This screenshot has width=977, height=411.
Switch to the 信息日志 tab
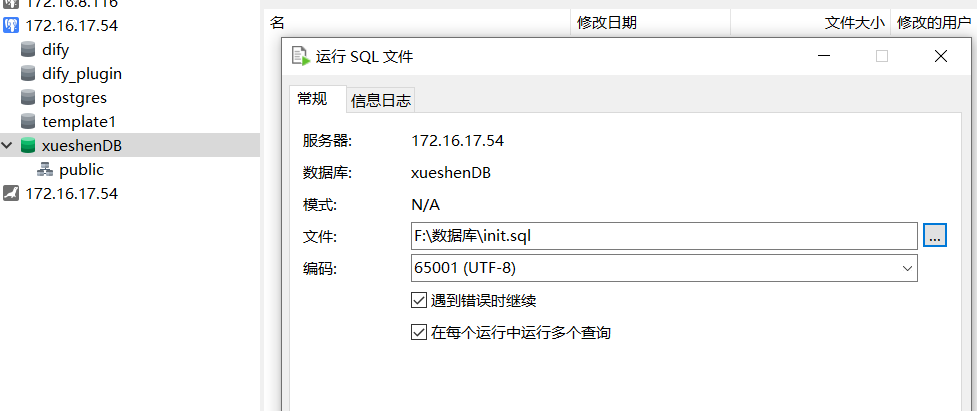point(380,100)
